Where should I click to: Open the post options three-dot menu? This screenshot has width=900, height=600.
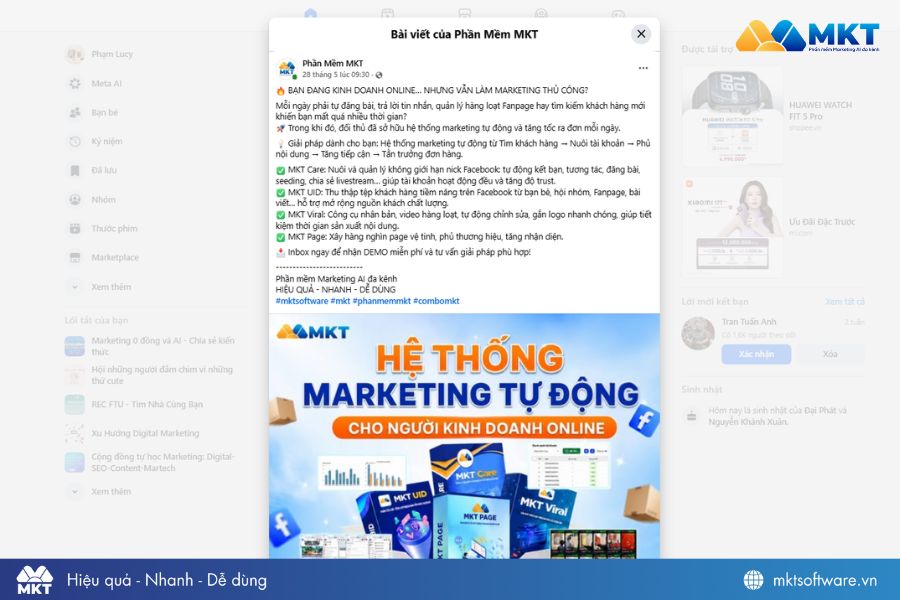[643, 68]
